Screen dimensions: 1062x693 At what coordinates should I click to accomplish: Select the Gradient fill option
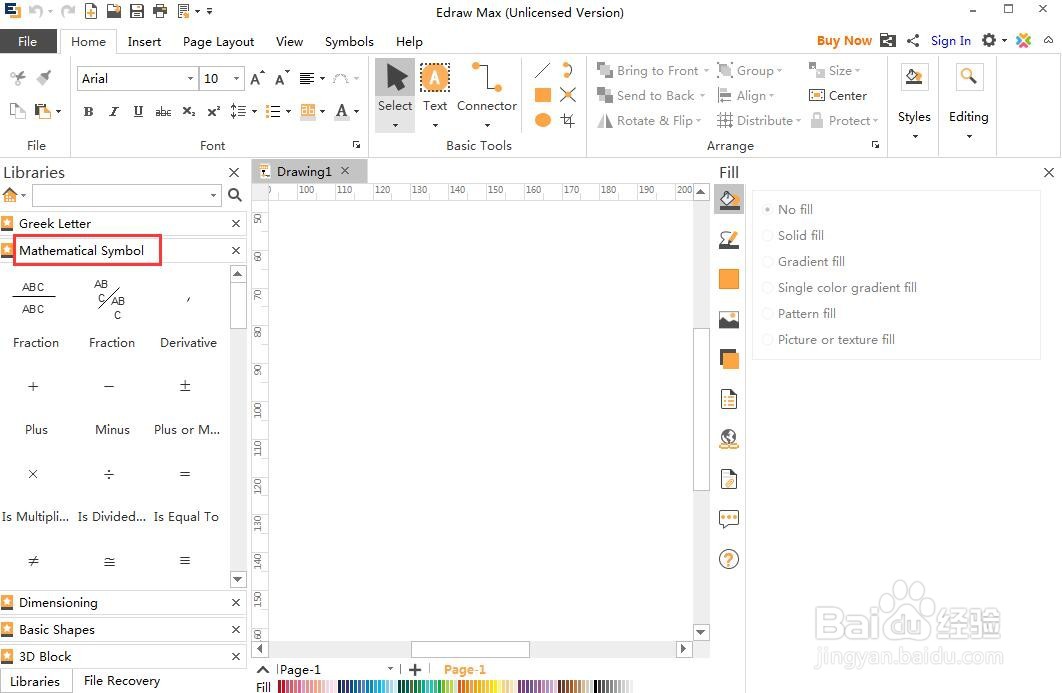point(804,261)
